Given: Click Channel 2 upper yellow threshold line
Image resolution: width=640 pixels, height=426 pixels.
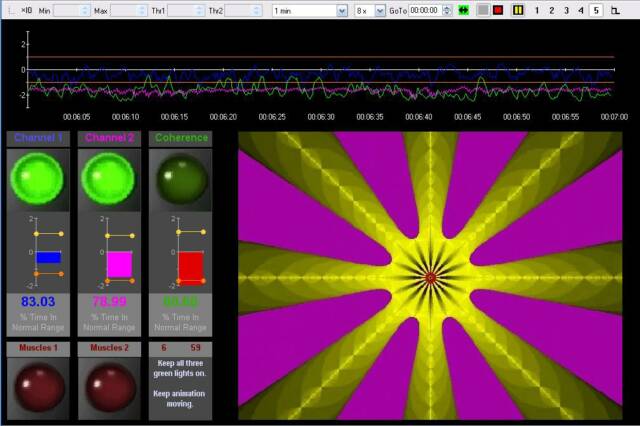Looking at the screenshot, I should tap(120, 236).
